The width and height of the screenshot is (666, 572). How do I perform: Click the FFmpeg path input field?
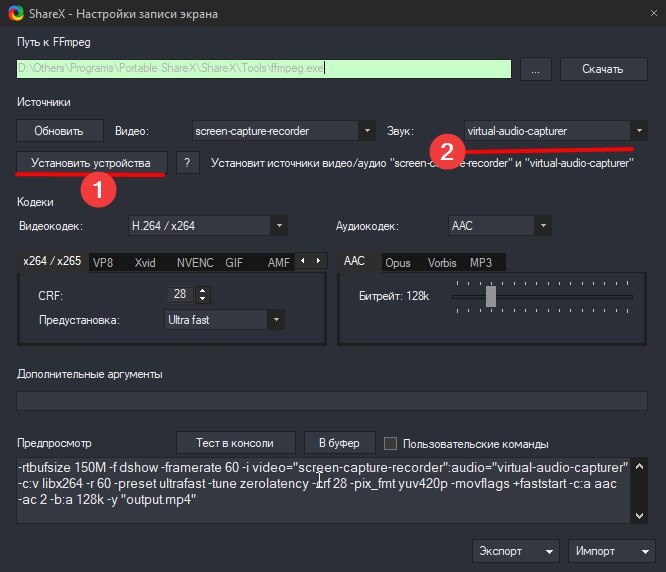(x=264, y=69)
